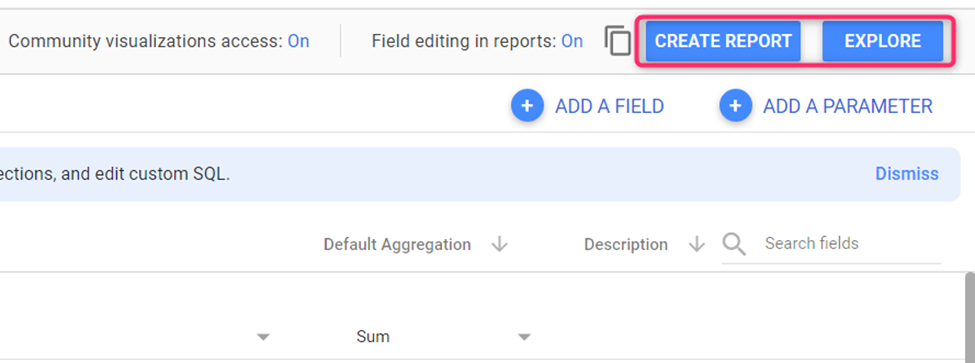The height and width of the screenshot is (363, 975).
Task: Click the ADD A FIELD label
Action: pyautogui.click(x=609, y=106)
